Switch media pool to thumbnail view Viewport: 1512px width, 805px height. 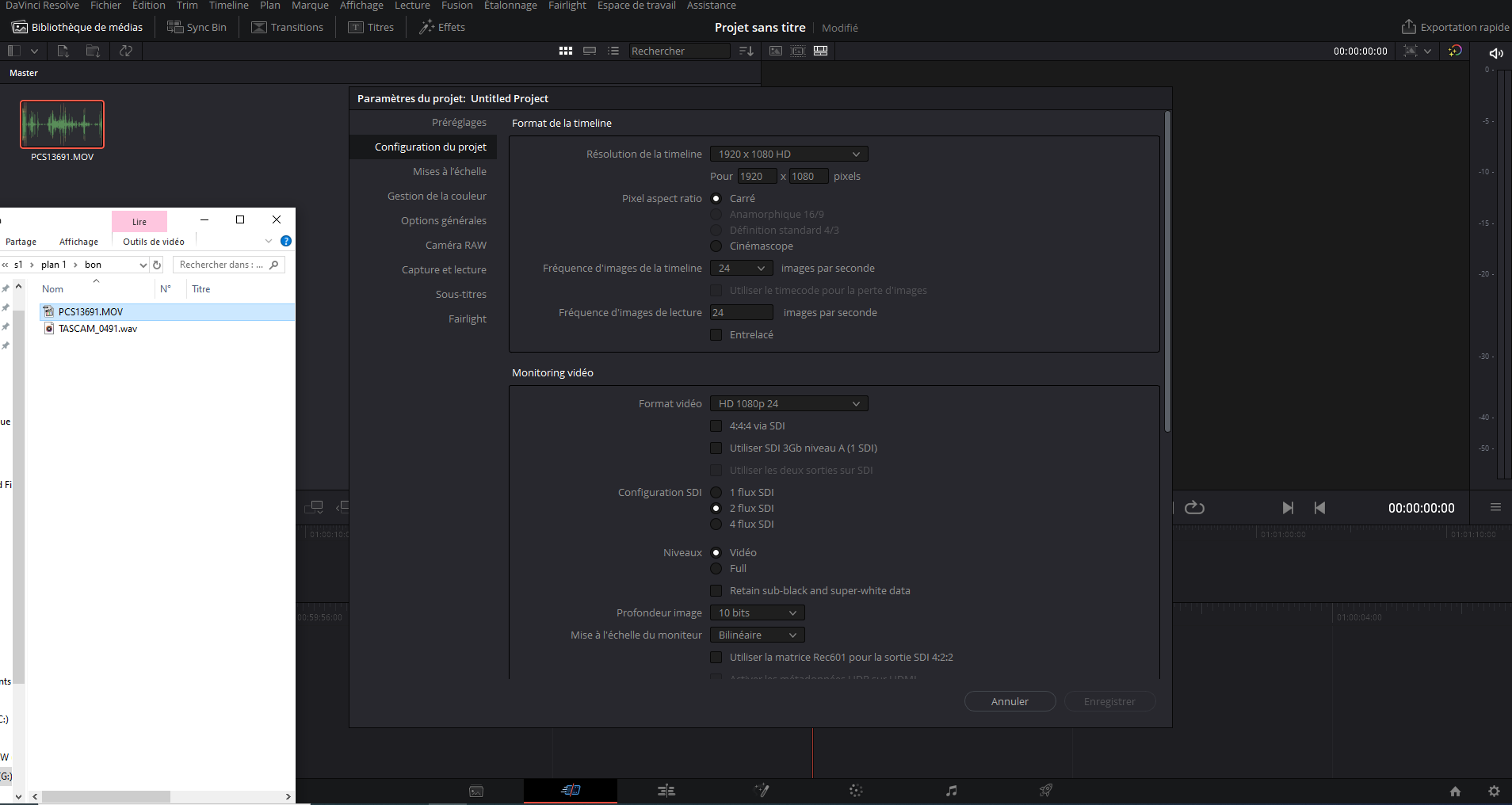tap(565, 51)
